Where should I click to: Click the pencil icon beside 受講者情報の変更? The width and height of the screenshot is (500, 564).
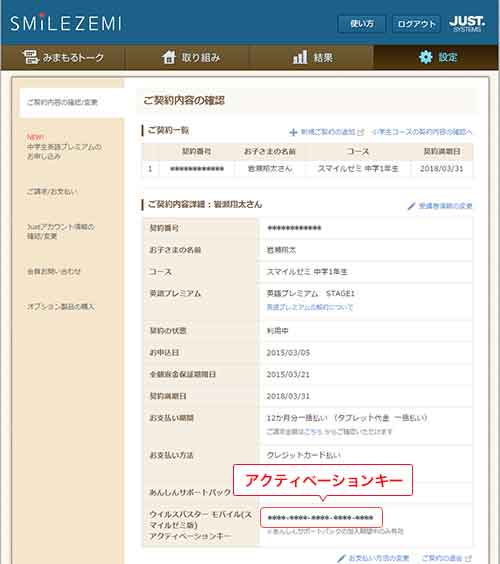(411, 206)
